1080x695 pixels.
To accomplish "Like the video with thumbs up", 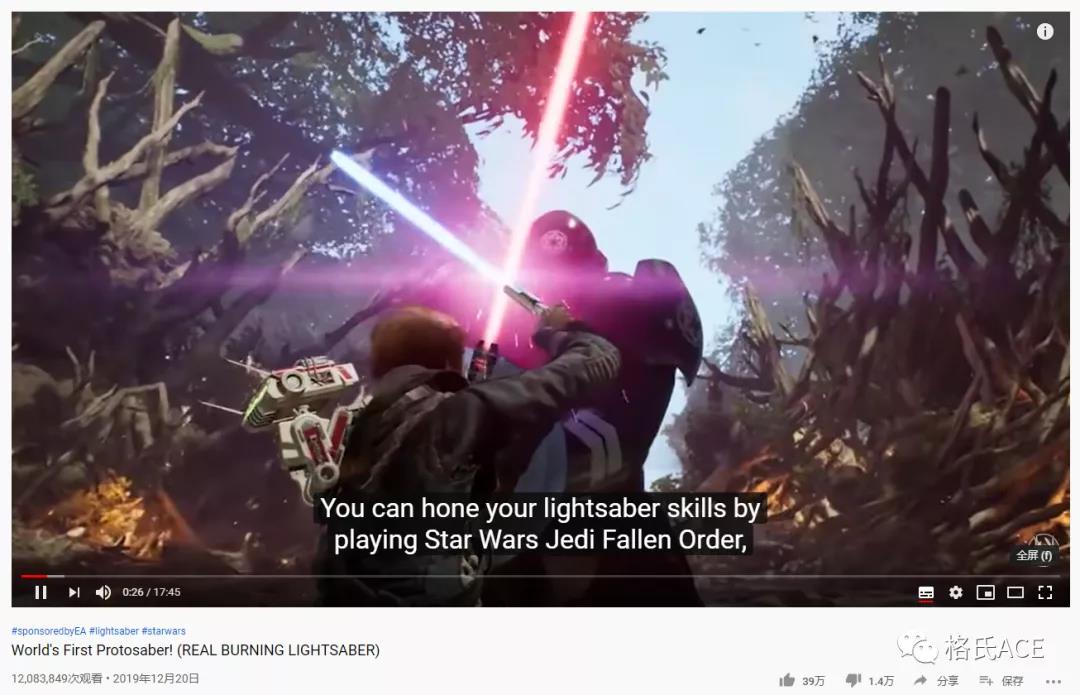I will (x=787, y=681).
